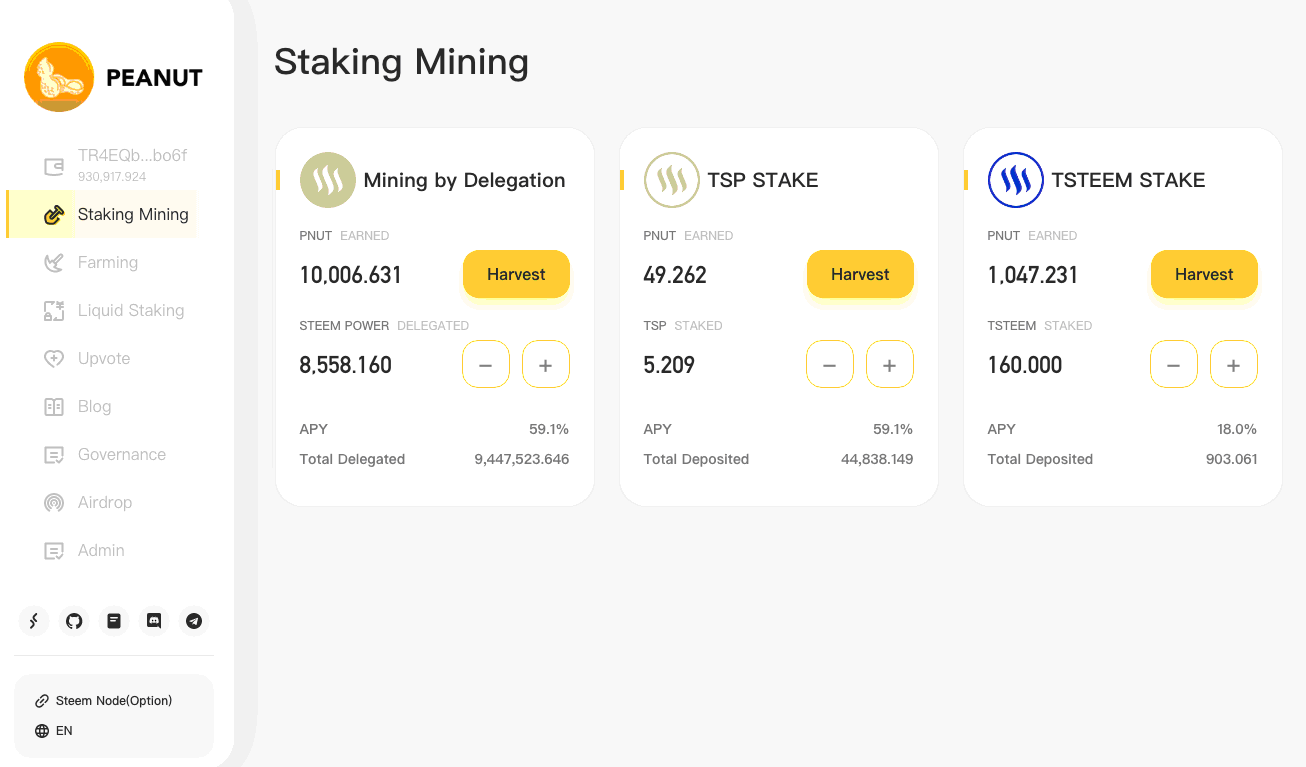This screenshot has height=767, width=1306.
Task: Click the link icon next to Steem Node
Action: (x=42, y=701)
